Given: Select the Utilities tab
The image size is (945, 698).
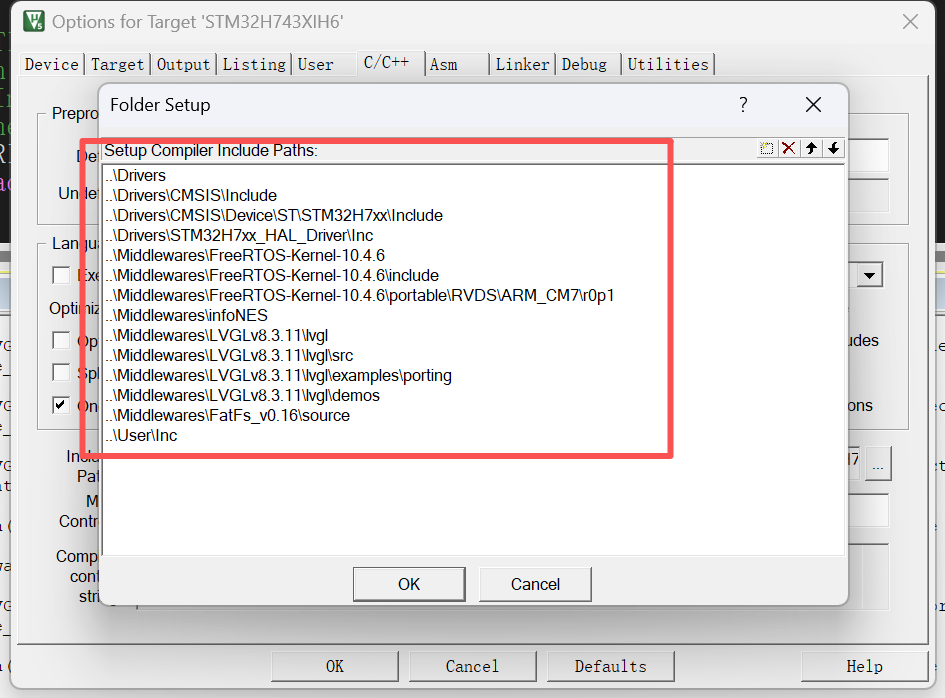Looking at the screenshot, I should [x=668, y=64].
